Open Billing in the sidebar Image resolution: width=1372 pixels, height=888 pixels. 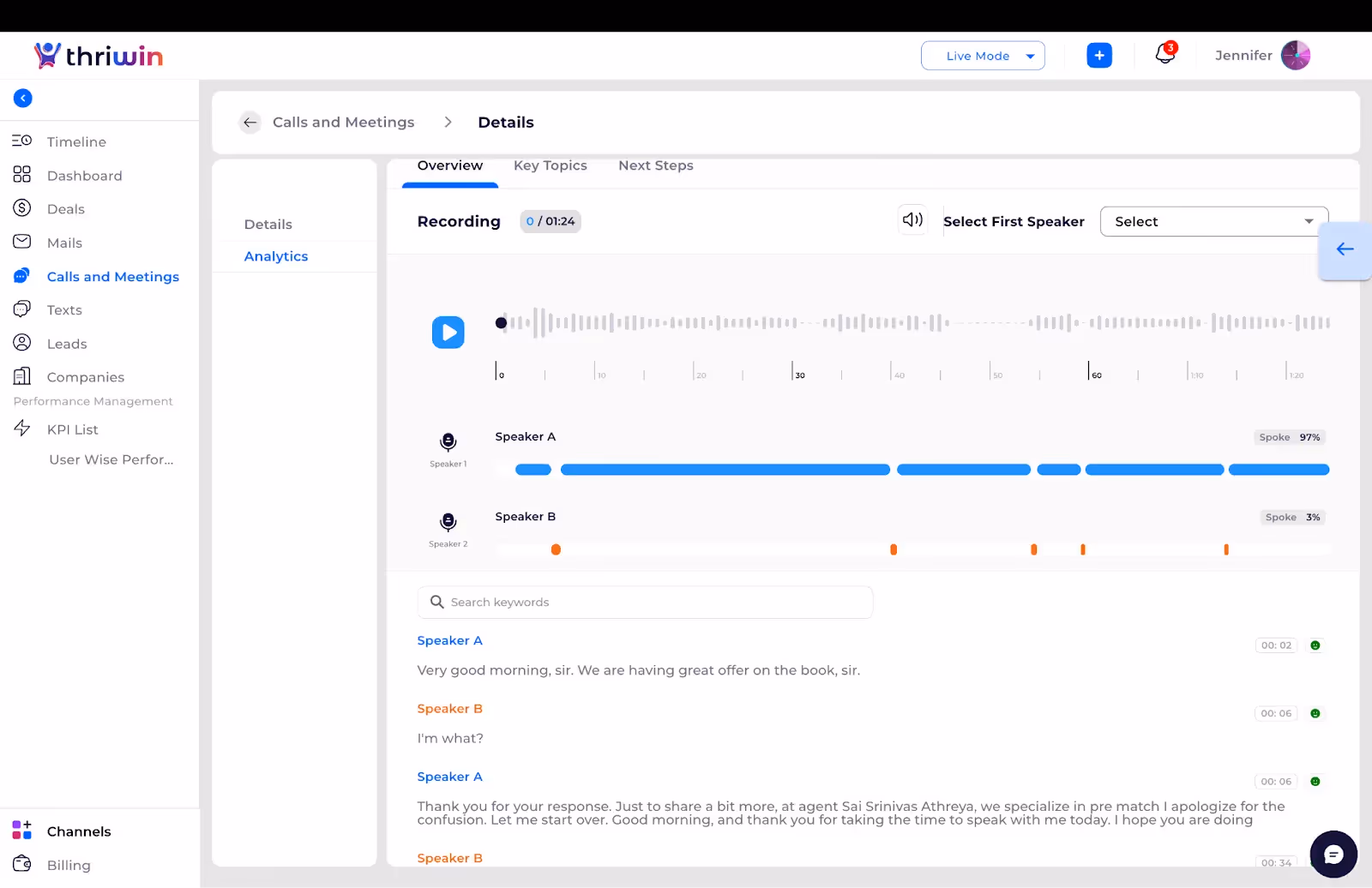[69, 865]
